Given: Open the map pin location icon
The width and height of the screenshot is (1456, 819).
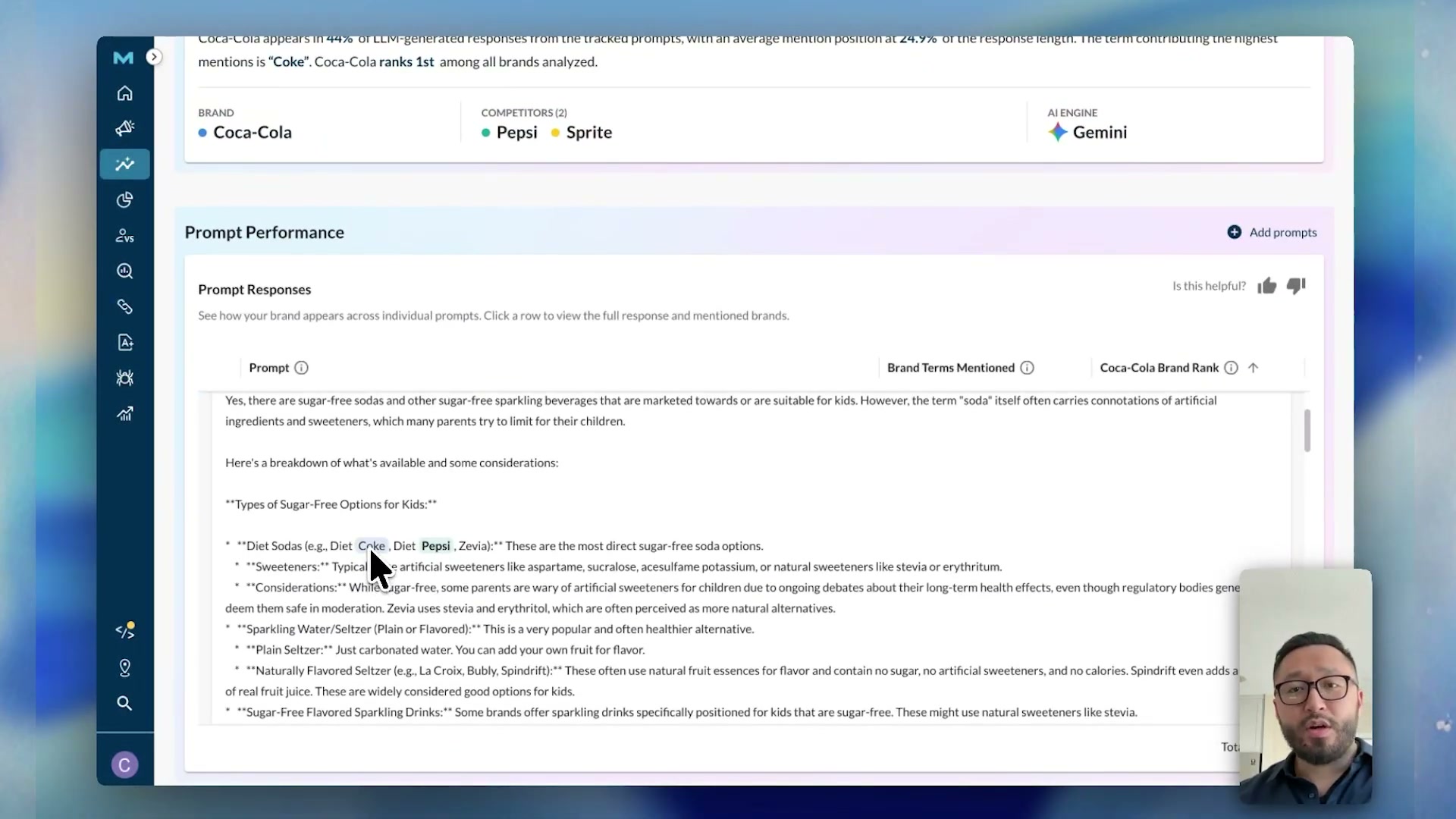Looking at the screenshot, I should pos(125,667).
